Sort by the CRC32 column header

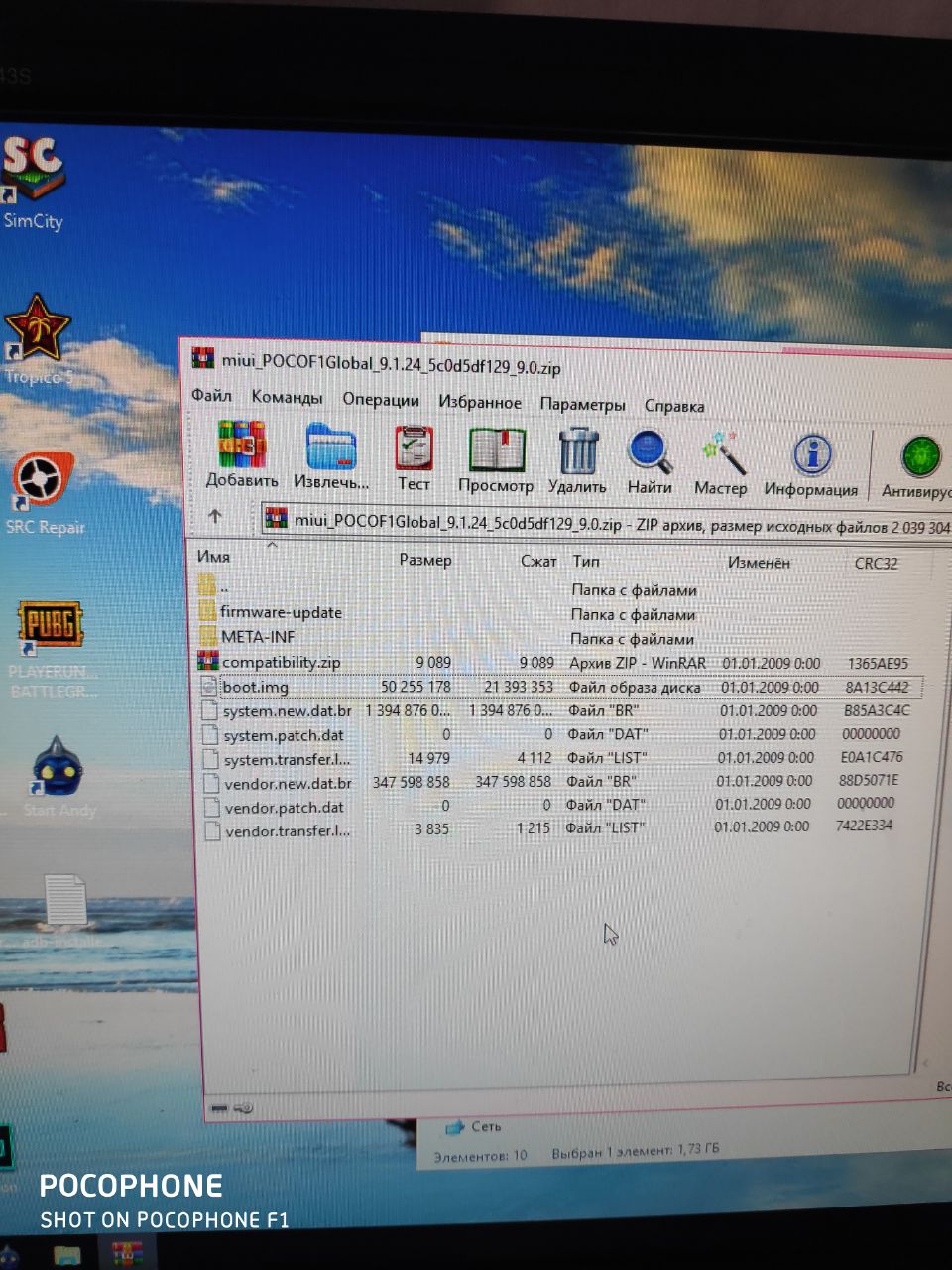[x=876, y=564]
